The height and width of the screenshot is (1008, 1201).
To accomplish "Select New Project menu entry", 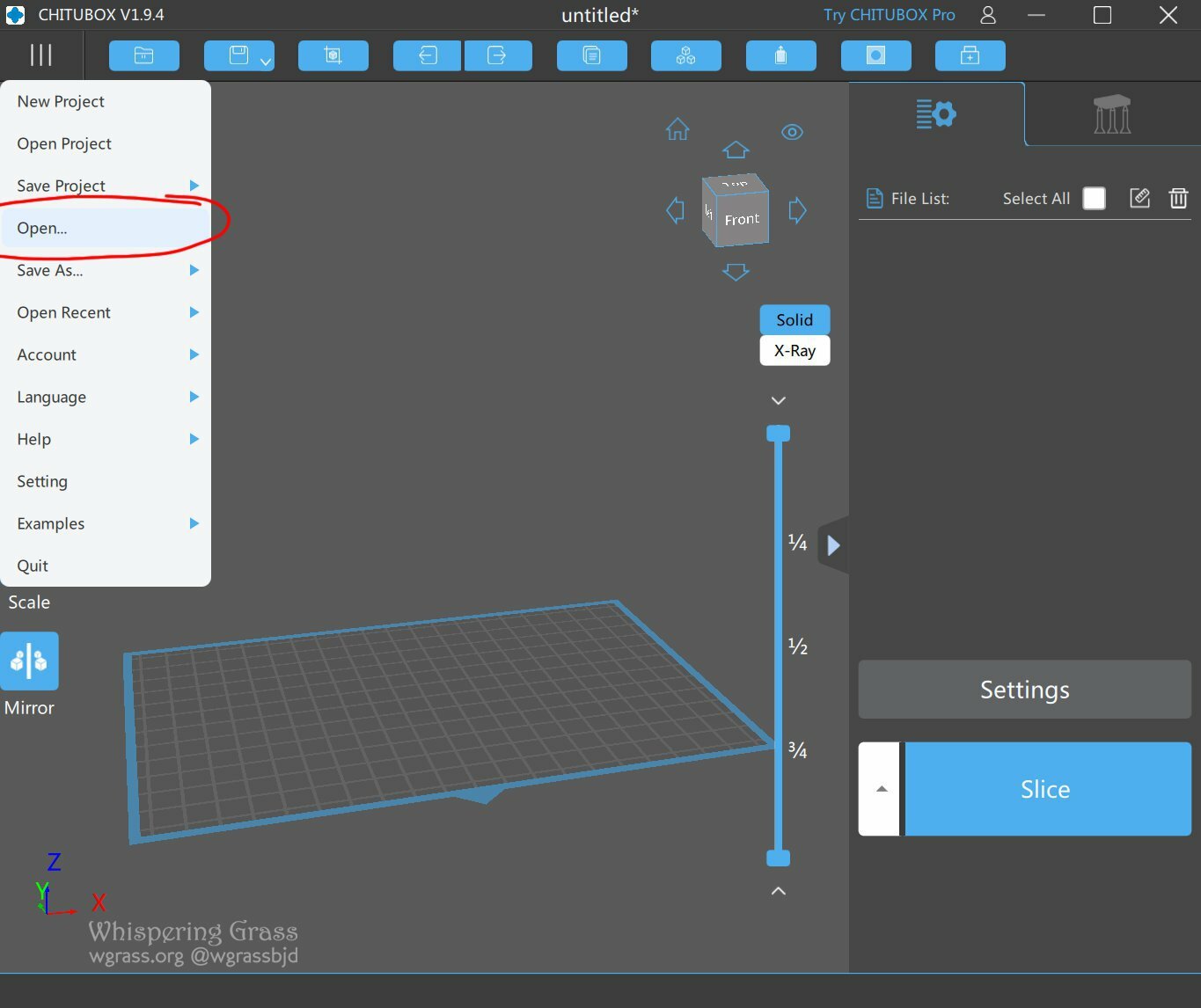I will pos(106,101).
